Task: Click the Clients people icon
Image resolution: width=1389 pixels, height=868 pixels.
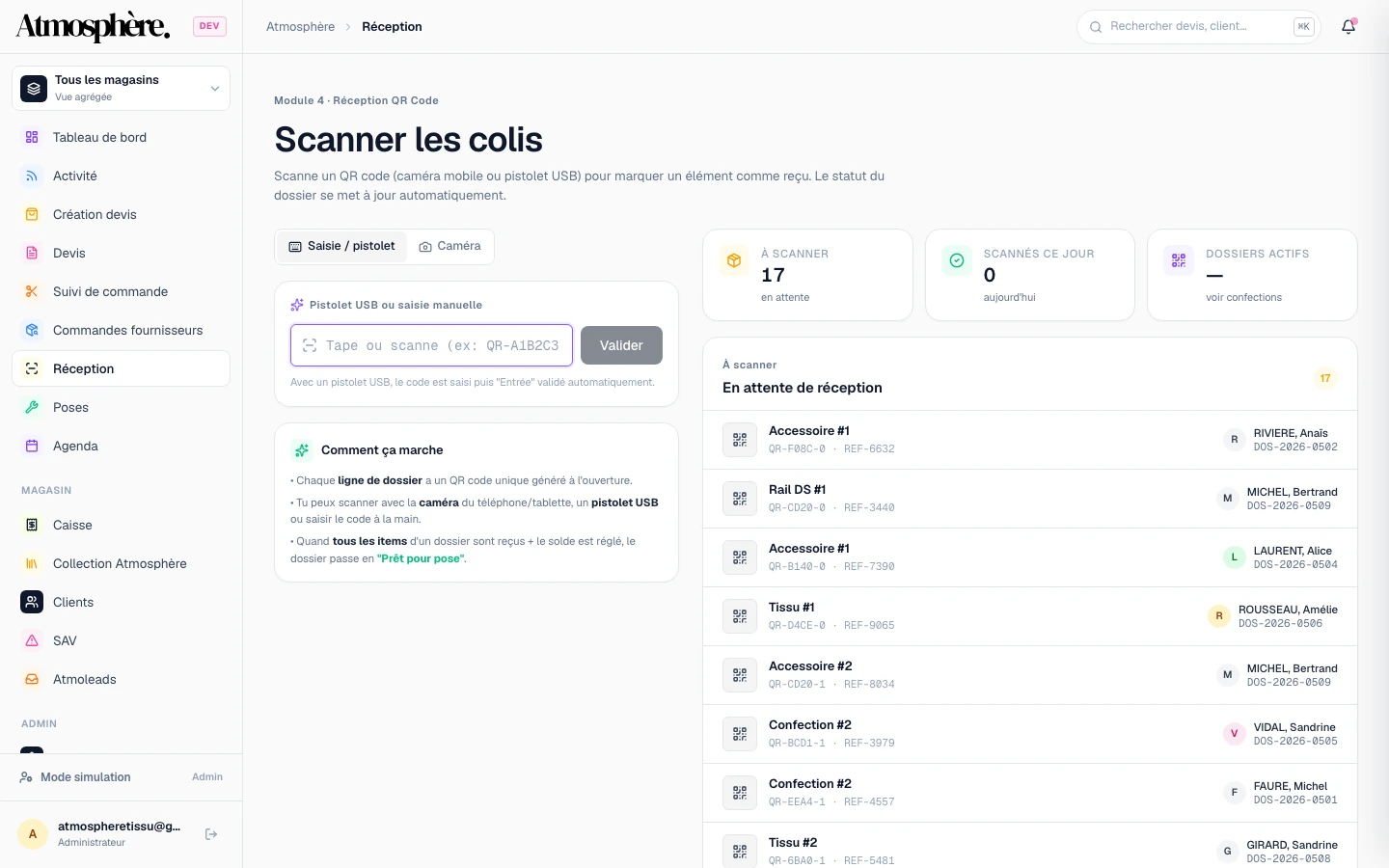Action: [32, 602]
